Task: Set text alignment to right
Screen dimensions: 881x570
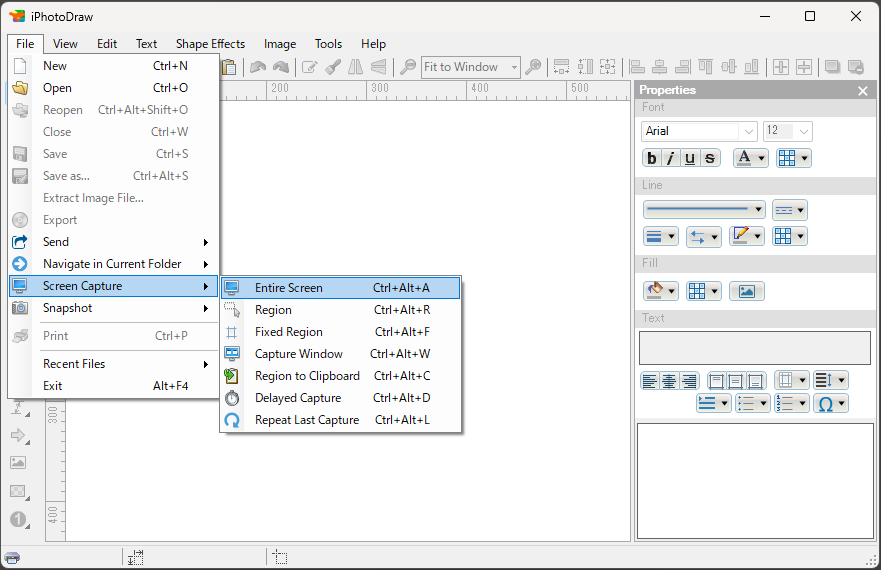Action: click(x=689, y=381)
